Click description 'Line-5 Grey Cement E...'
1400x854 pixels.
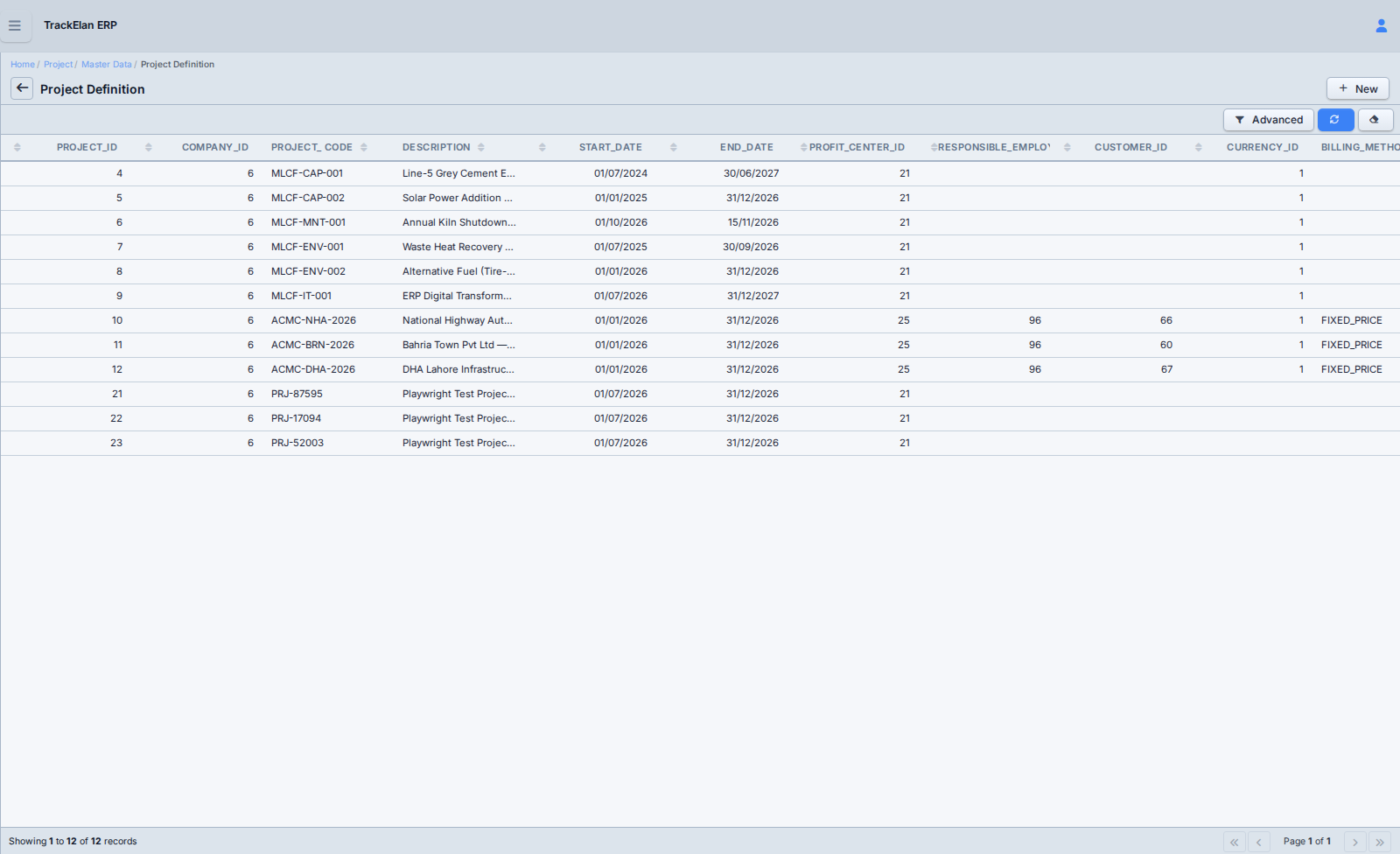[458, 173]
